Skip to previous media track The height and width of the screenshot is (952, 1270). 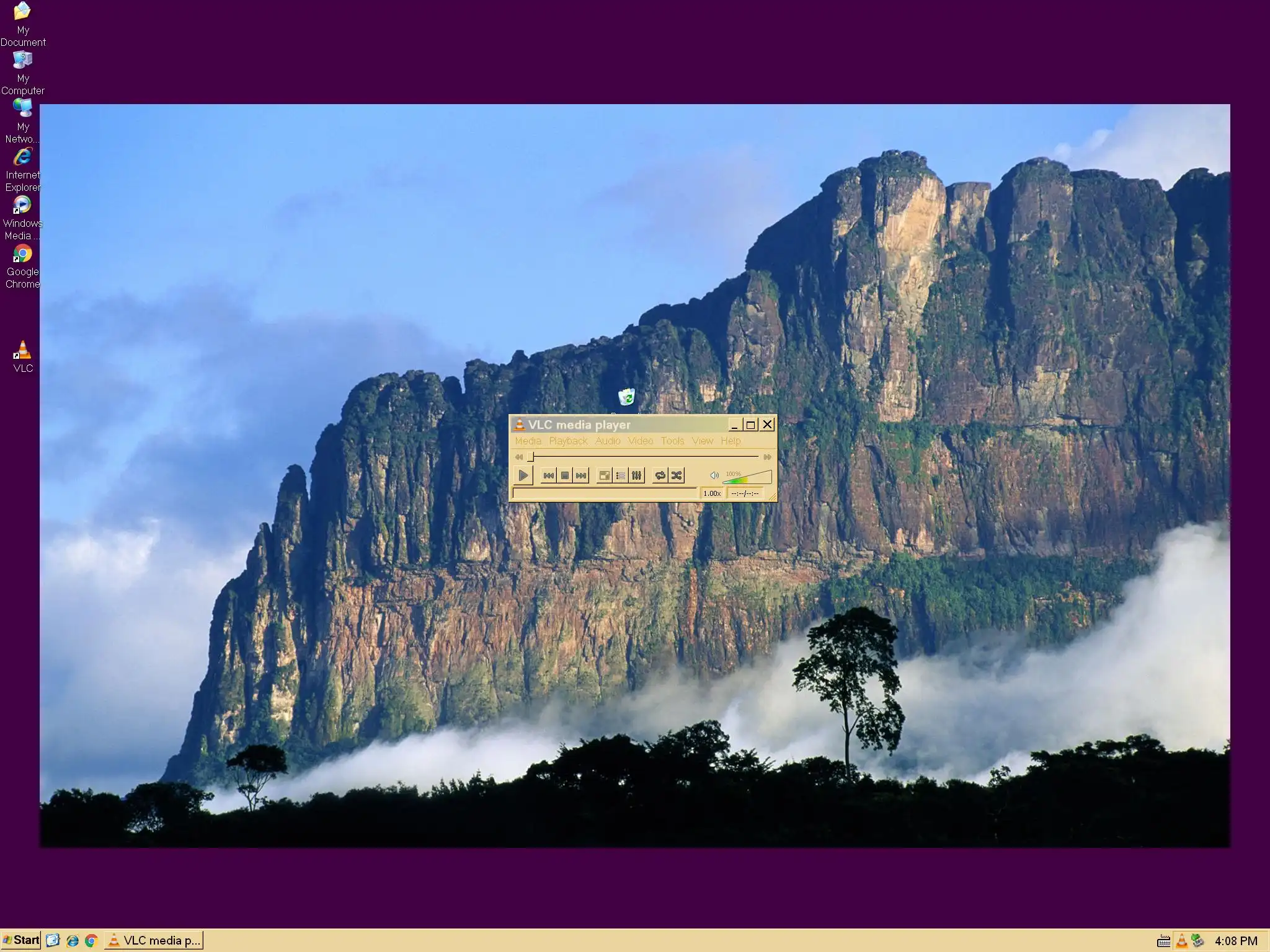point(549,475)
